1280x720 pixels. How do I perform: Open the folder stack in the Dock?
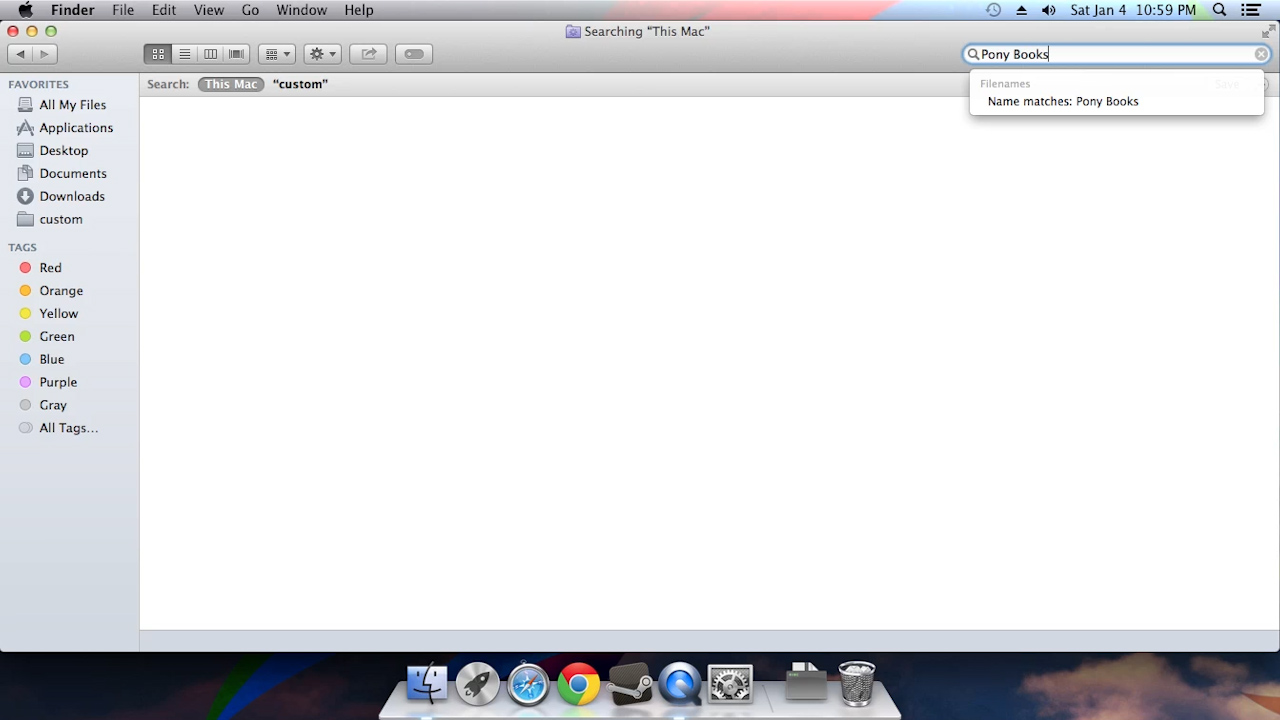[806, 682]
